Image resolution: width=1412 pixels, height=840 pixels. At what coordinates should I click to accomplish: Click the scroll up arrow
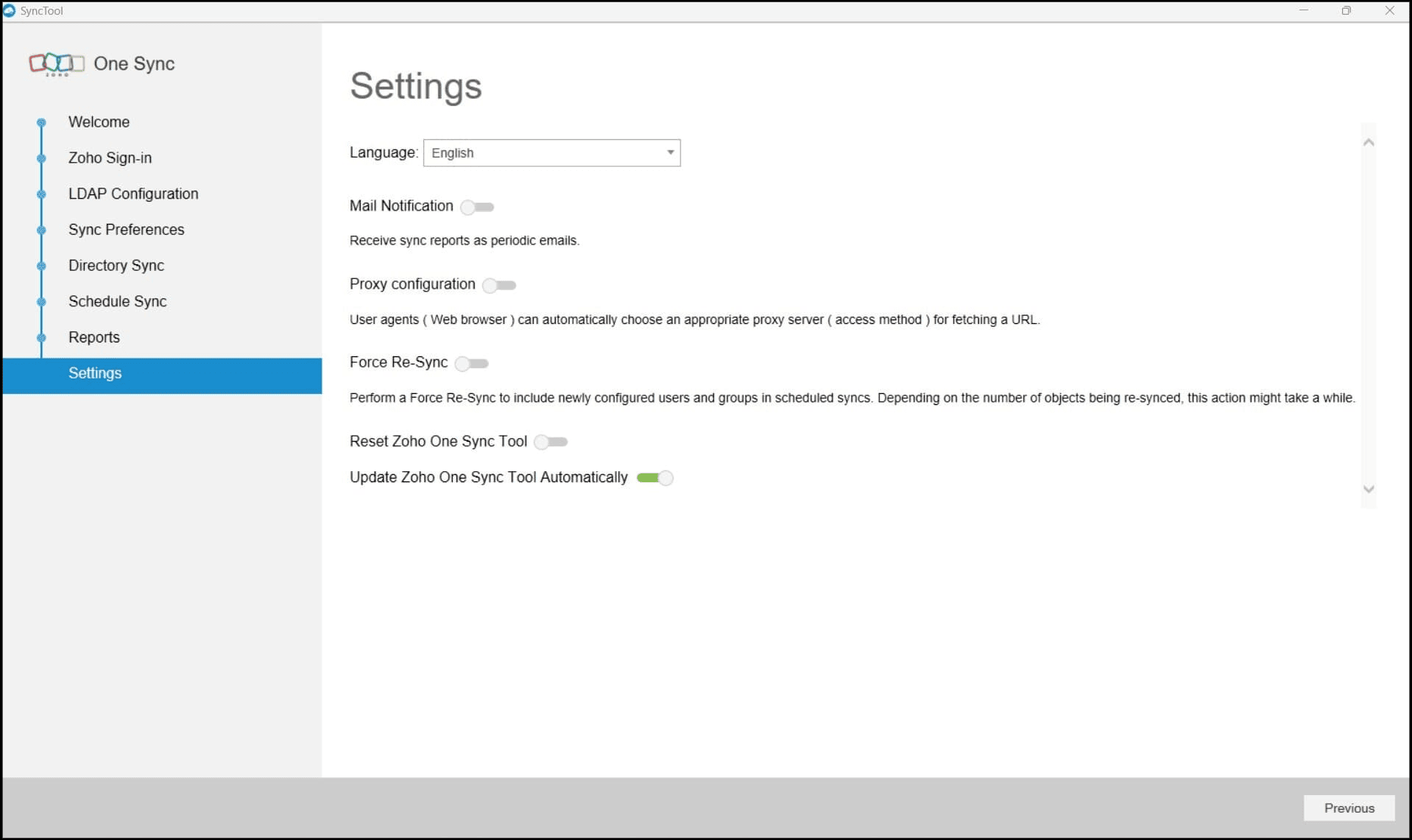(x=1369, y=142)
